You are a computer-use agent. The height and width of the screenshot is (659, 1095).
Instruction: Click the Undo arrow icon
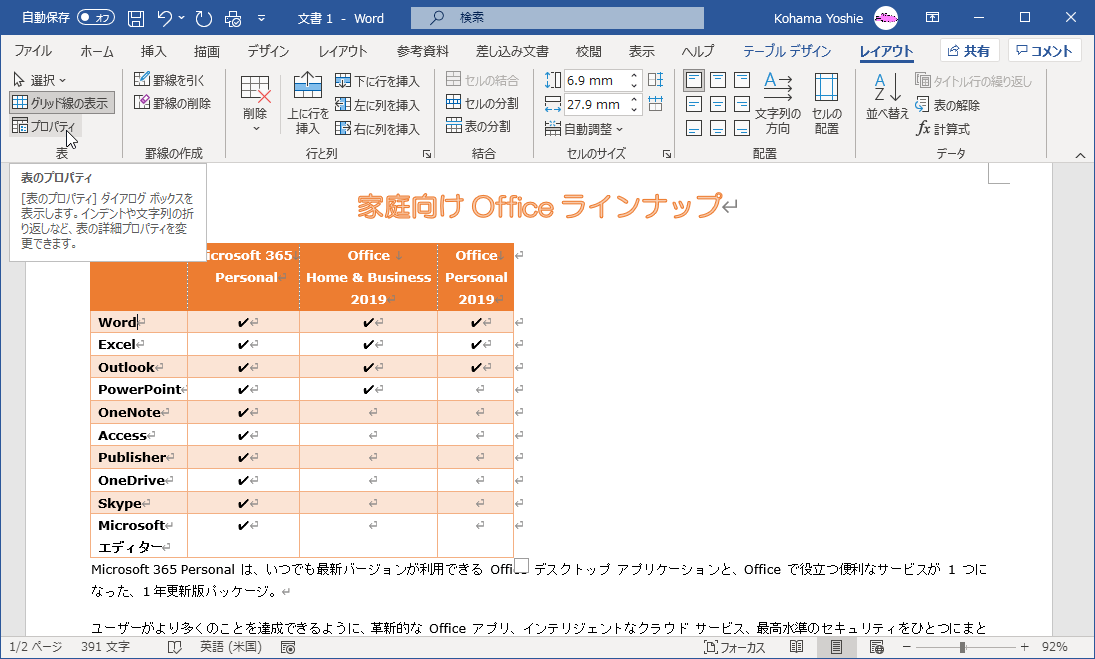point(165,18)
